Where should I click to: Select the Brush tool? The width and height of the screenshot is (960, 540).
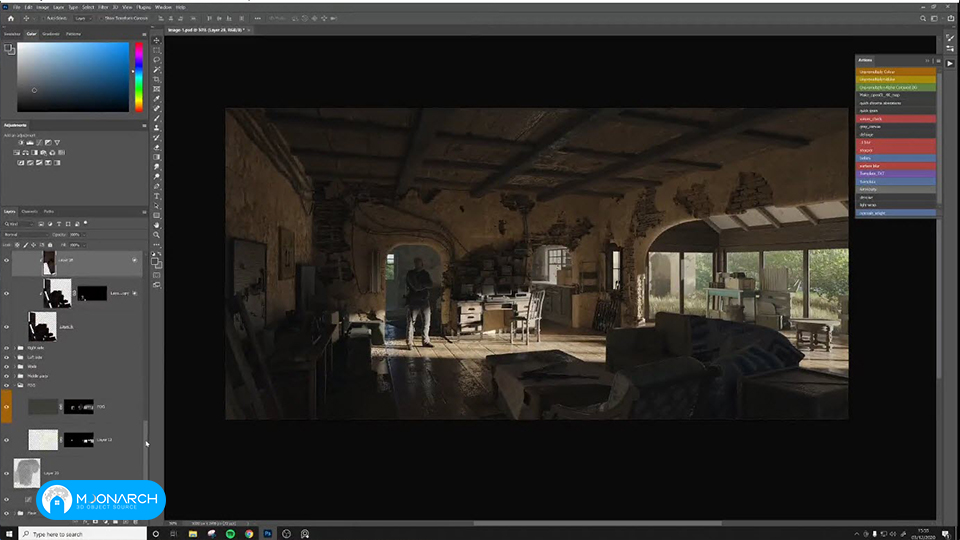coord(157,118)
